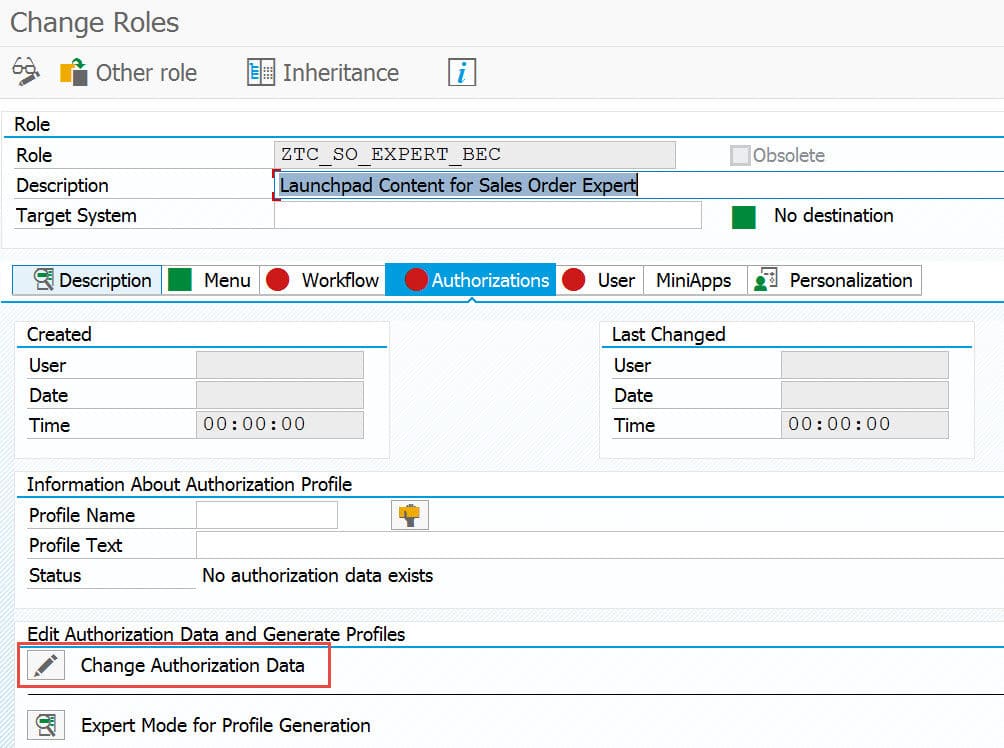Click the glasses display/change toggle icon

(26, 72)
